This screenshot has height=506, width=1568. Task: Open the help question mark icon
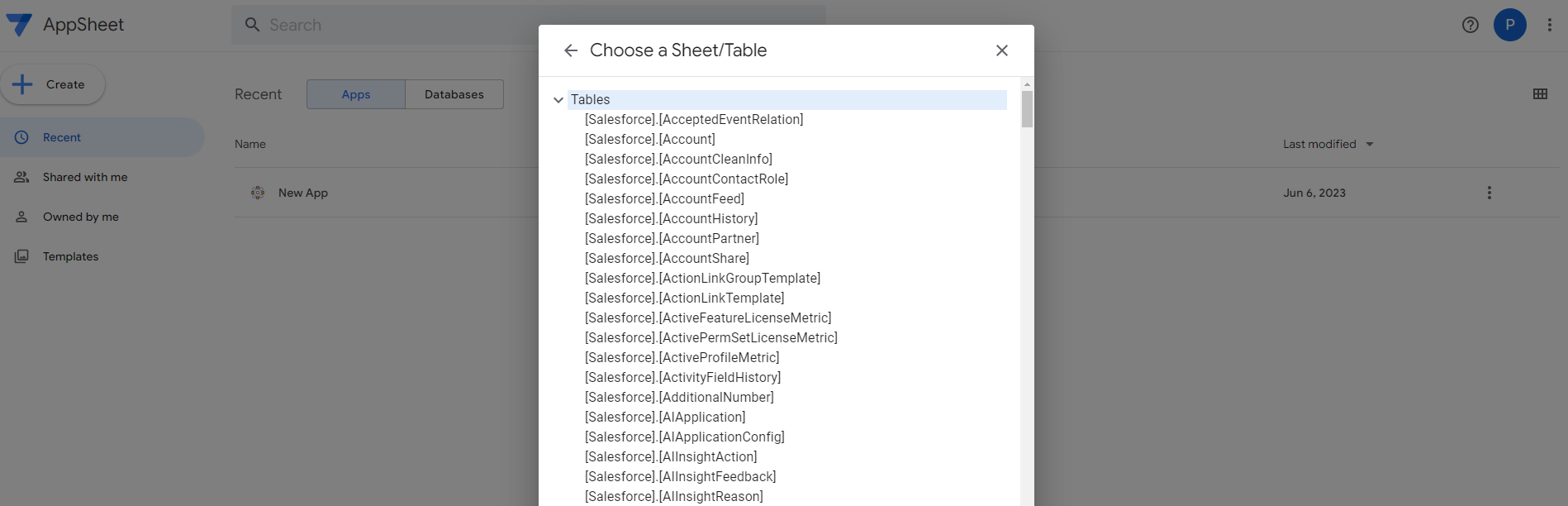tap(1471, 25)
